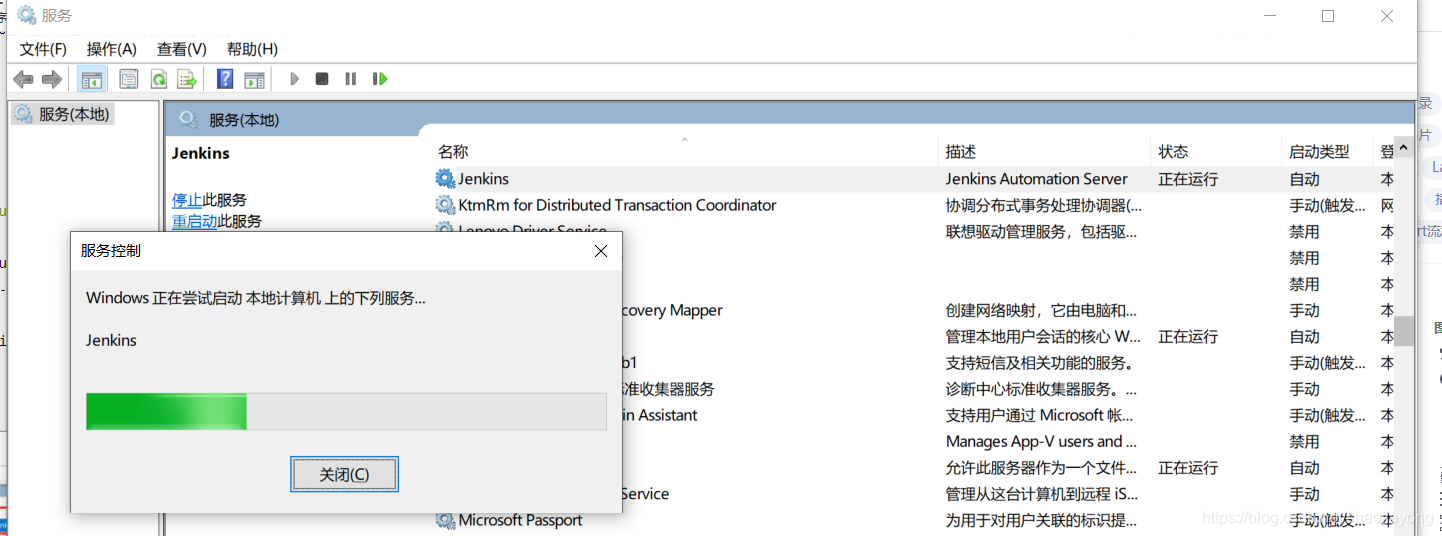The image size is (1442, 536).
Task: Go forward with the right arrow toolbar icon
Action: [x=51, y=79]
